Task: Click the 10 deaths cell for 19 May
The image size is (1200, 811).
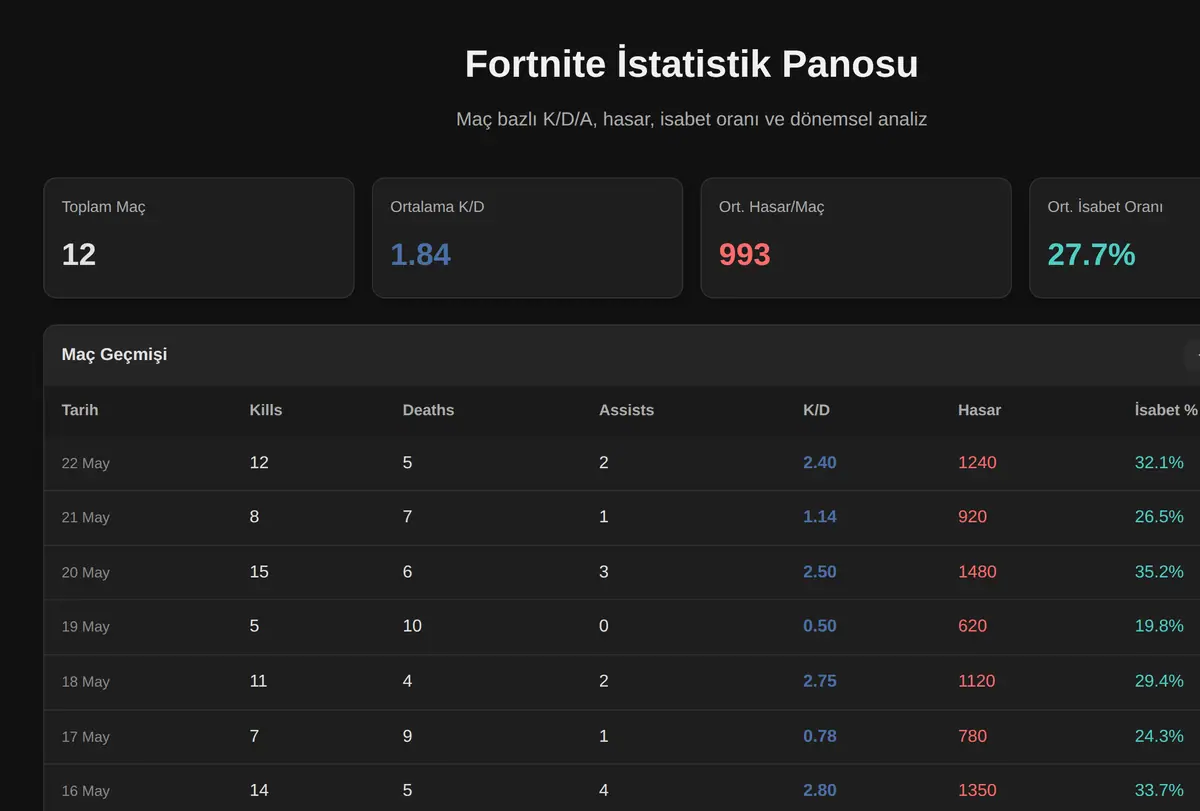Action: pos(412,626)
